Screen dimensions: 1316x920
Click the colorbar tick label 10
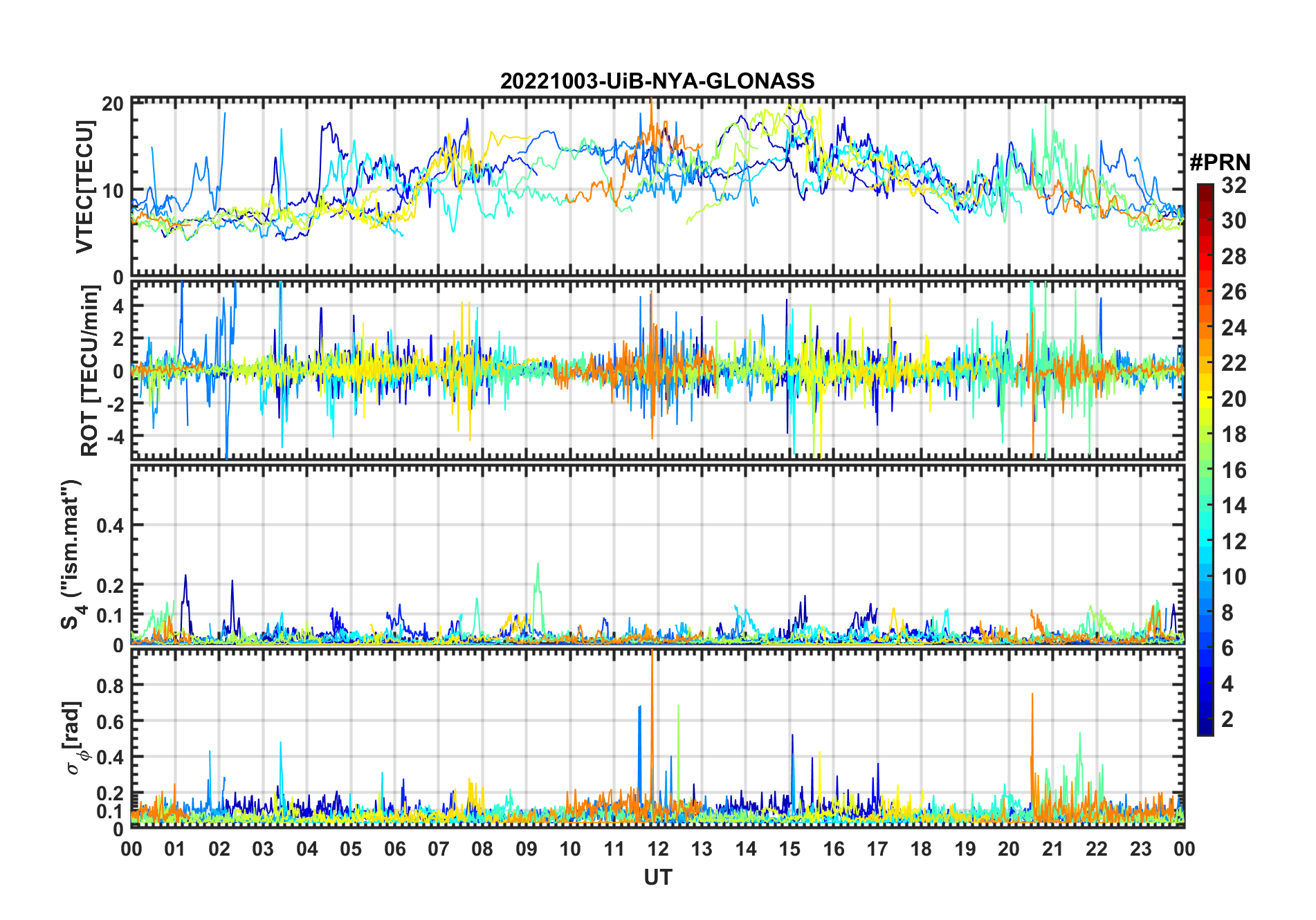tap(1234, 577)
